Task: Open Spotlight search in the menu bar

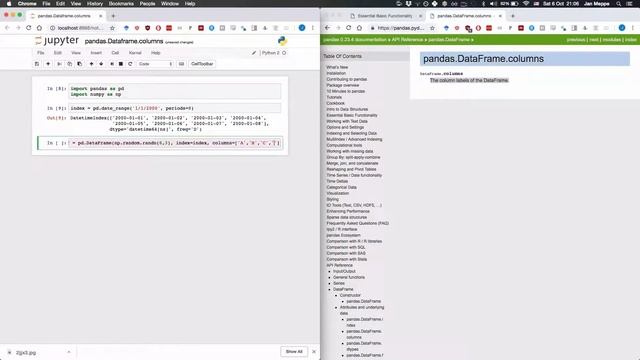Action: click(619, 4)
